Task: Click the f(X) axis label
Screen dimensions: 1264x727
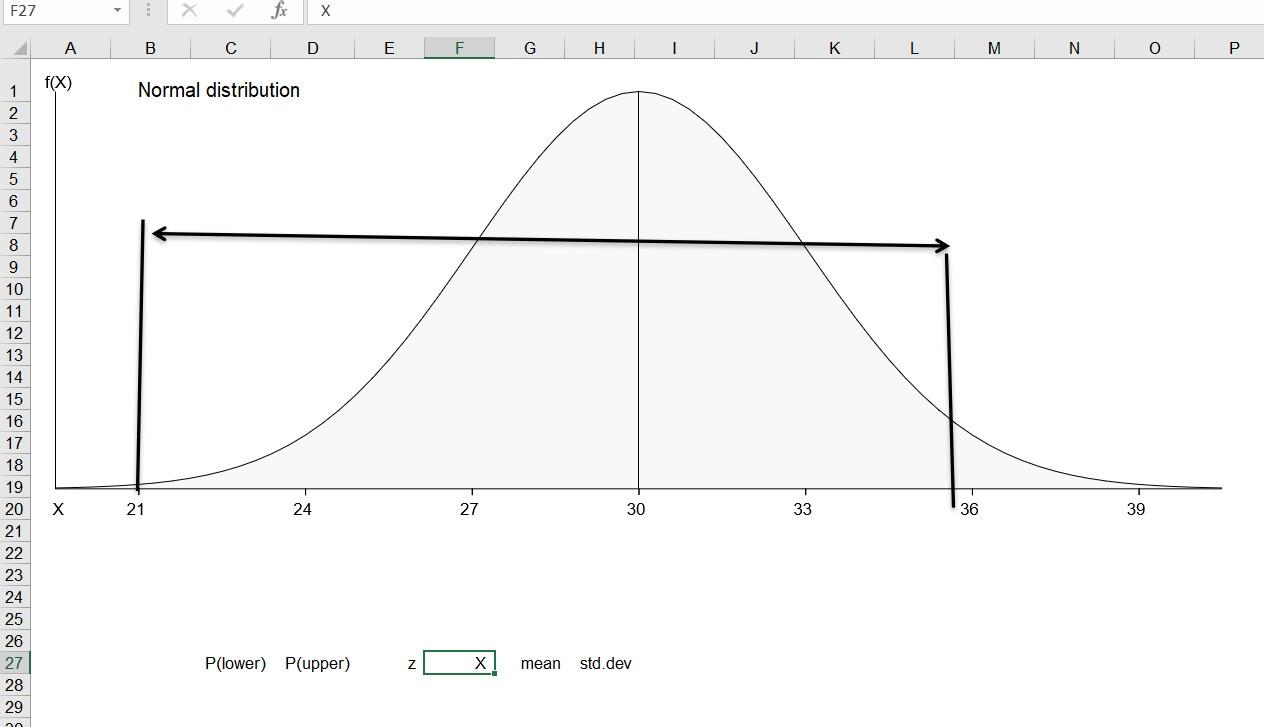Action: point(59,83)
